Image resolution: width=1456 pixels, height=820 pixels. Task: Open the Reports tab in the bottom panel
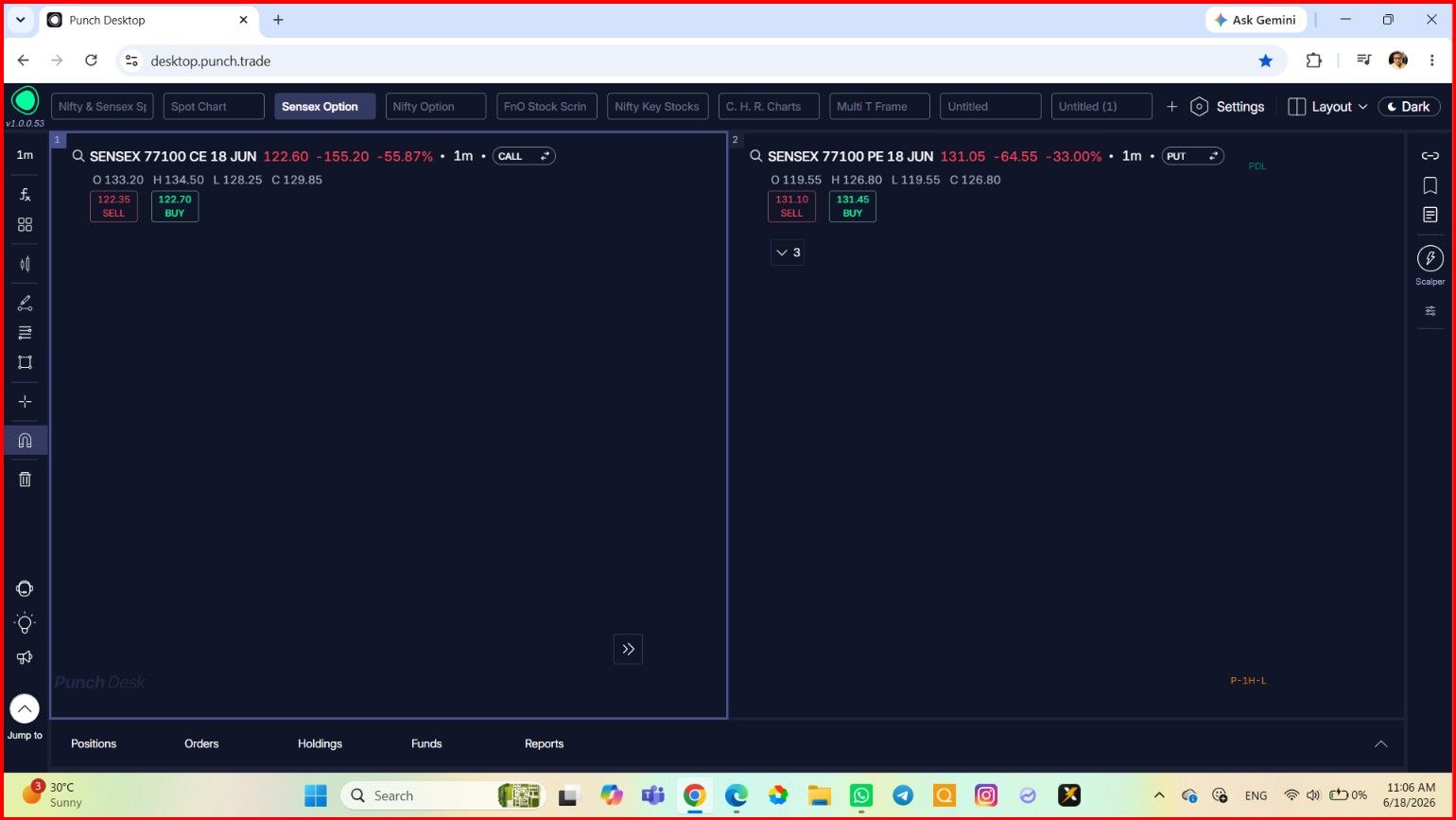tap(544, 743)
